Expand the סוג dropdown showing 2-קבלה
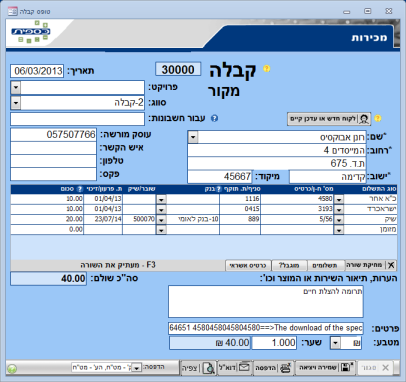Screen dimensions: 406x382 point(16,103)
